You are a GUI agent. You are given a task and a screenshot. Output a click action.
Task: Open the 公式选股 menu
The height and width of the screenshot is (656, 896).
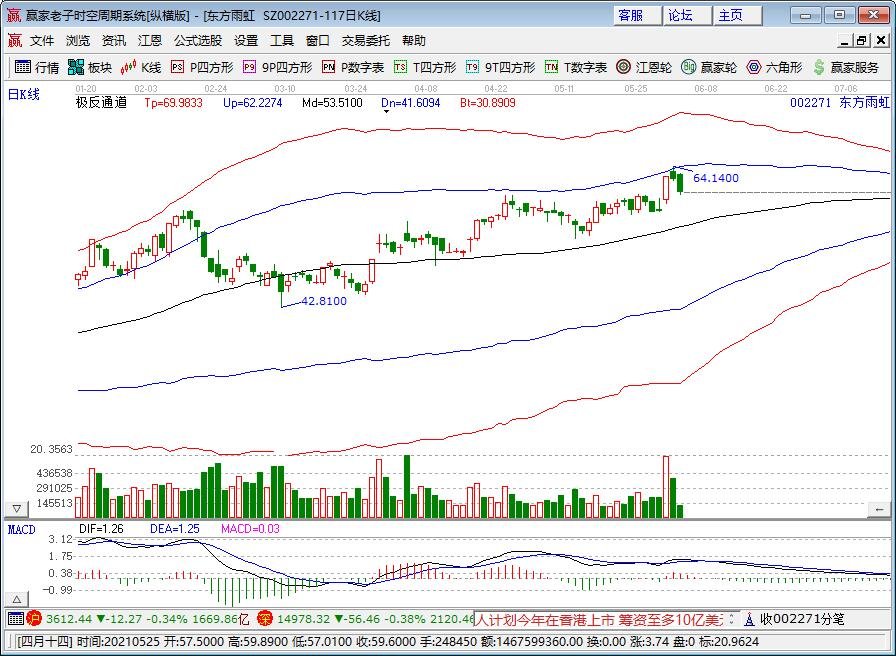tap(198, 41)
